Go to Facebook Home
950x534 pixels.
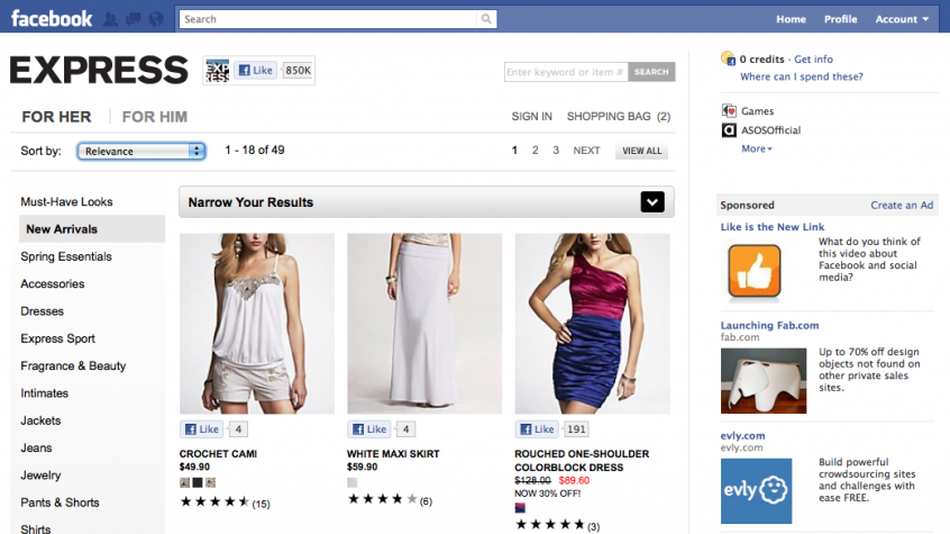click(x=791, y=19)
